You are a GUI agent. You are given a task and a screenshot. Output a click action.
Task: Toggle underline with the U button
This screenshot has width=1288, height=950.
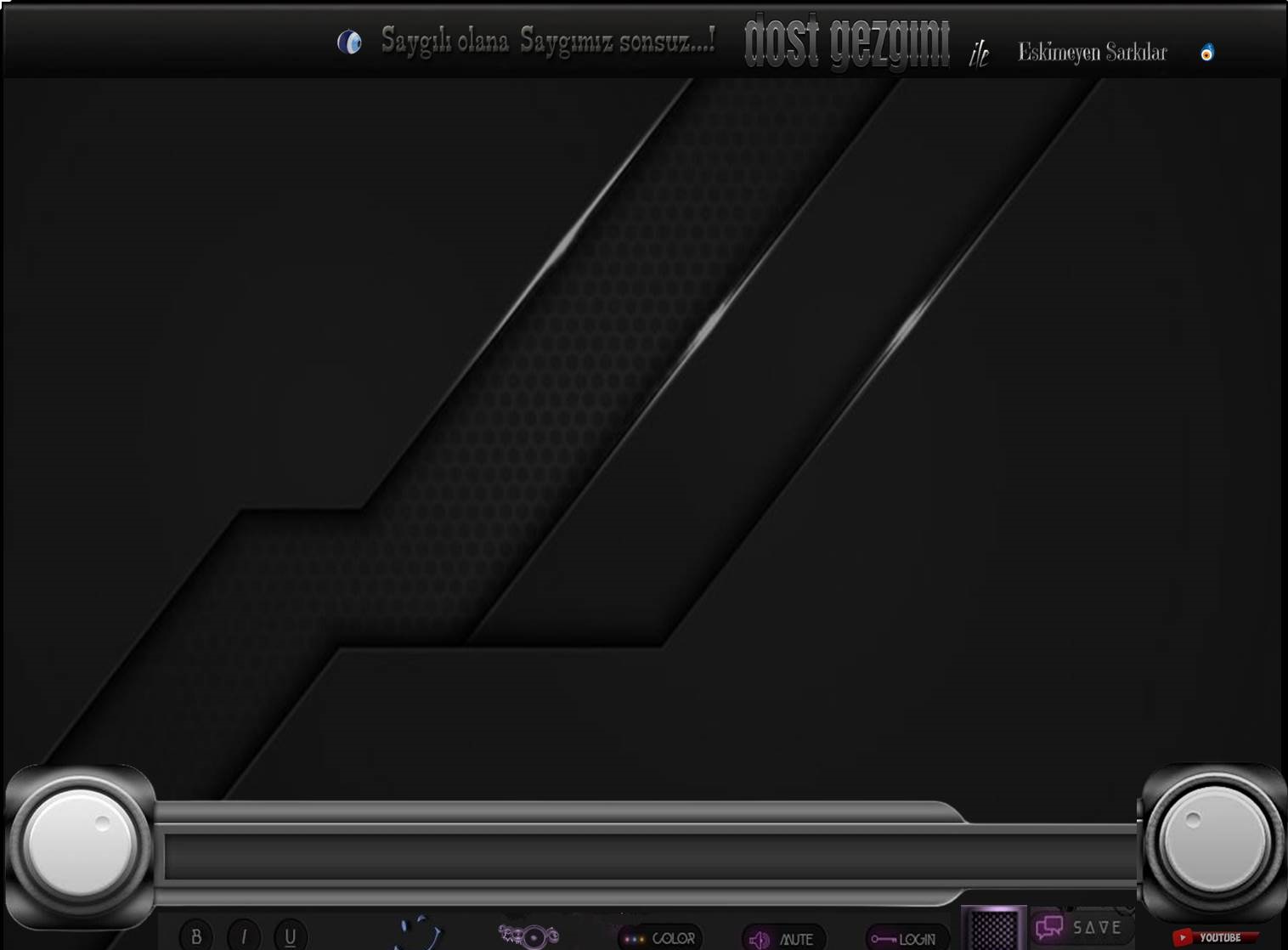pyautogui.click(x=291, y=936)
